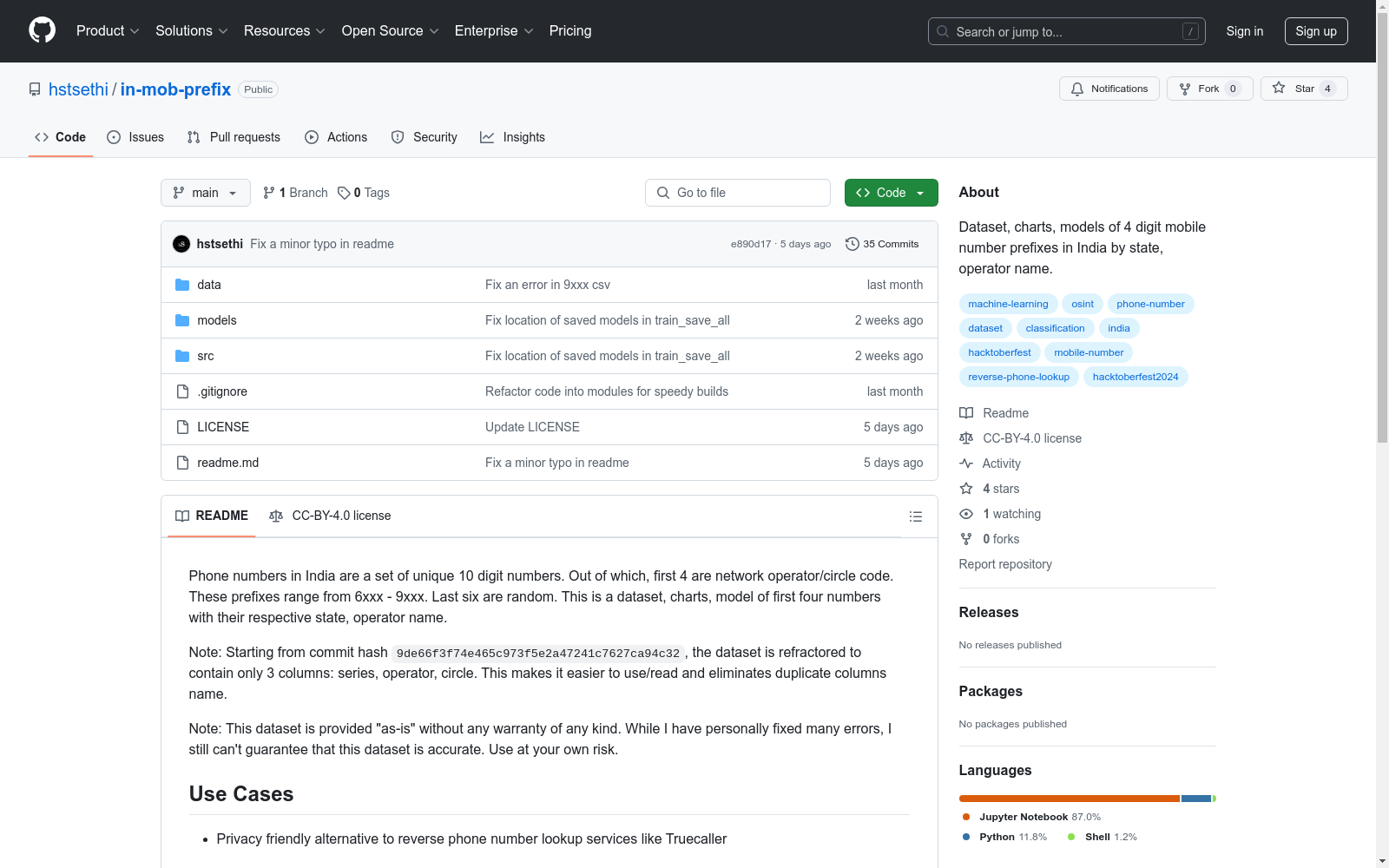
Task: Expand the Product menu
Action: 108,31
